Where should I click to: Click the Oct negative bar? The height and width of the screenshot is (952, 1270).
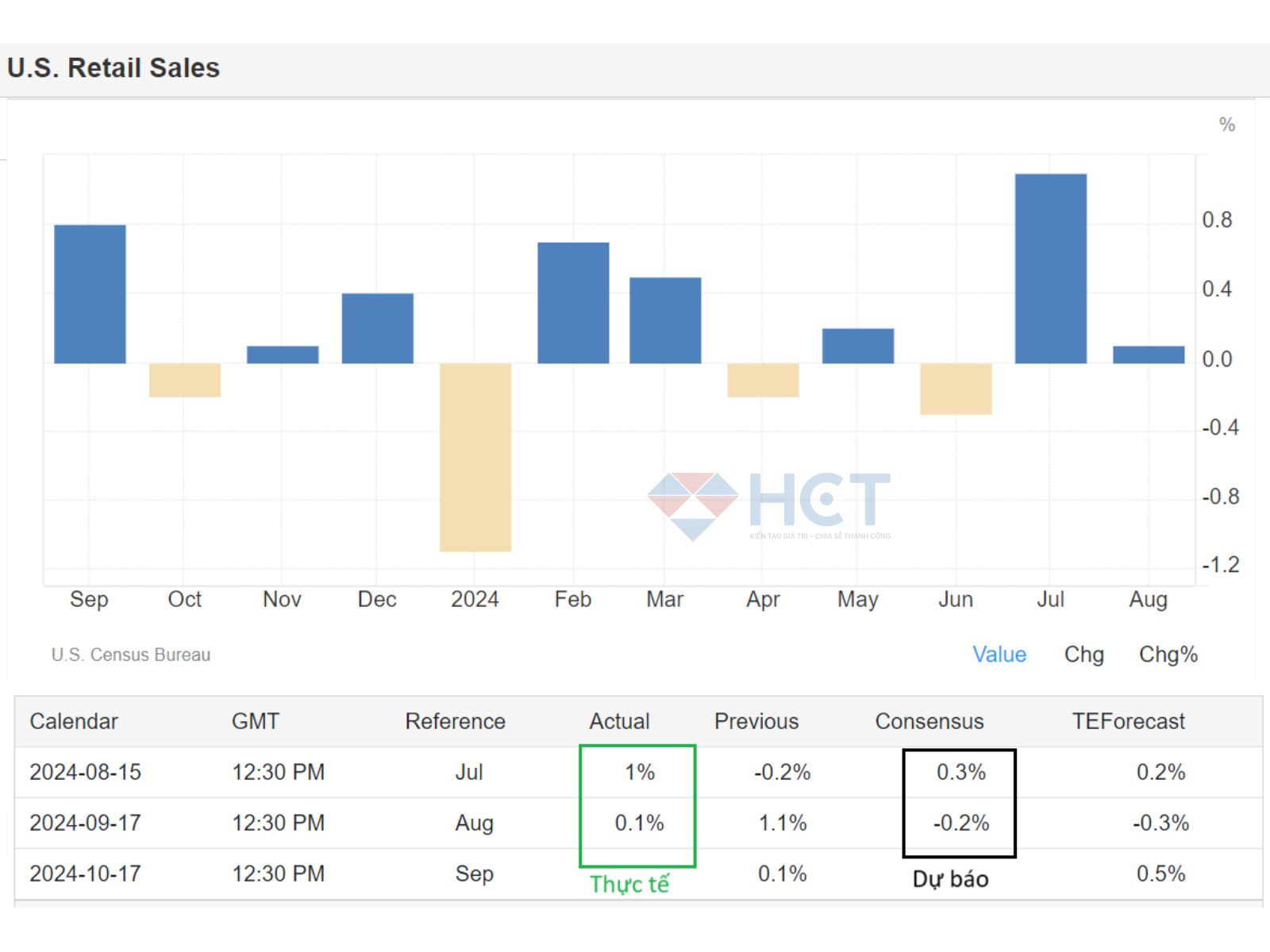tap(185, 380)
